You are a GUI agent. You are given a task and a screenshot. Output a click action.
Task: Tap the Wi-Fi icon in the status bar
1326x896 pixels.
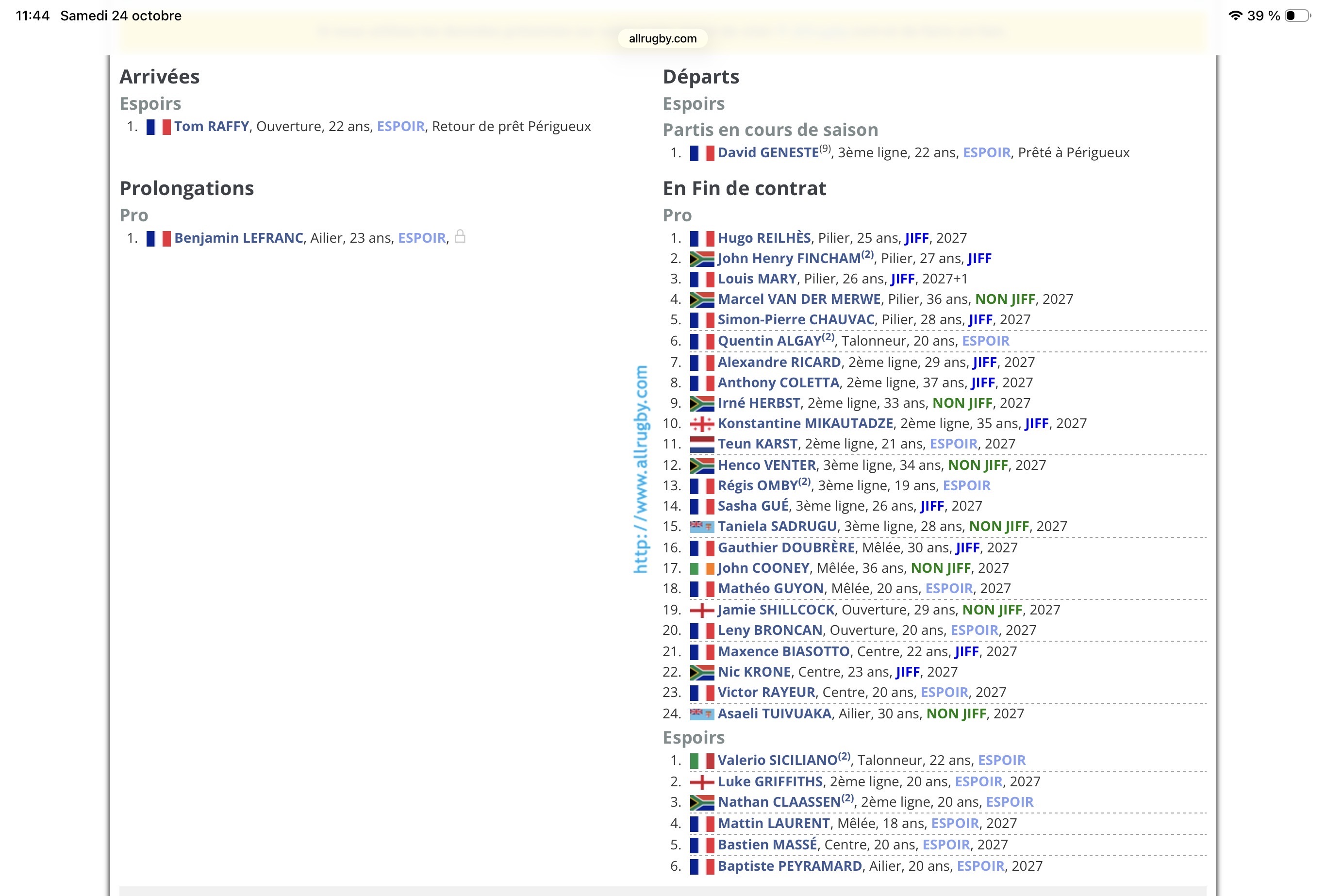1235,16
